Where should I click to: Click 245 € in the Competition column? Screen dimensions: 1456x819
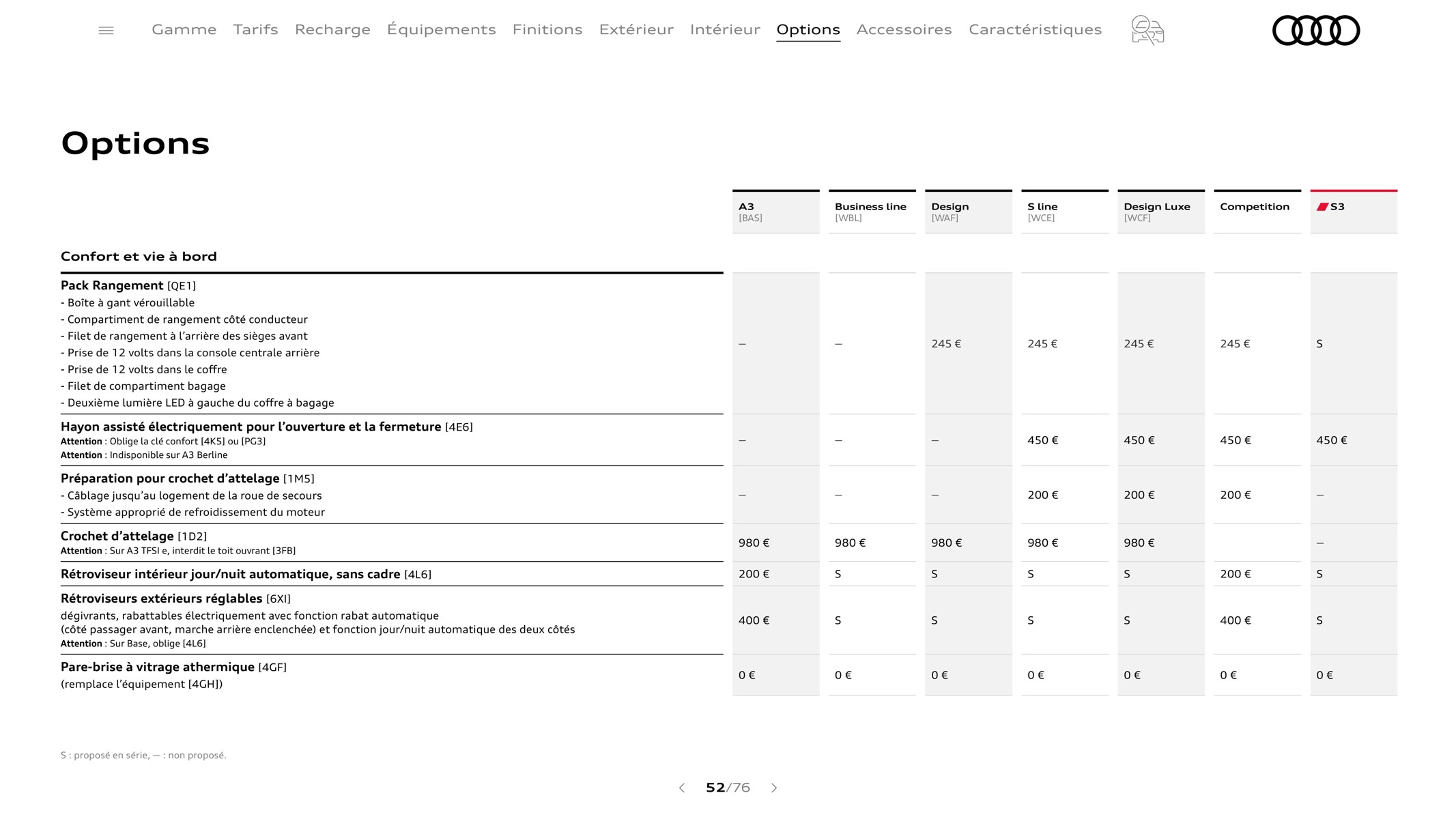tap(1235, 344)
